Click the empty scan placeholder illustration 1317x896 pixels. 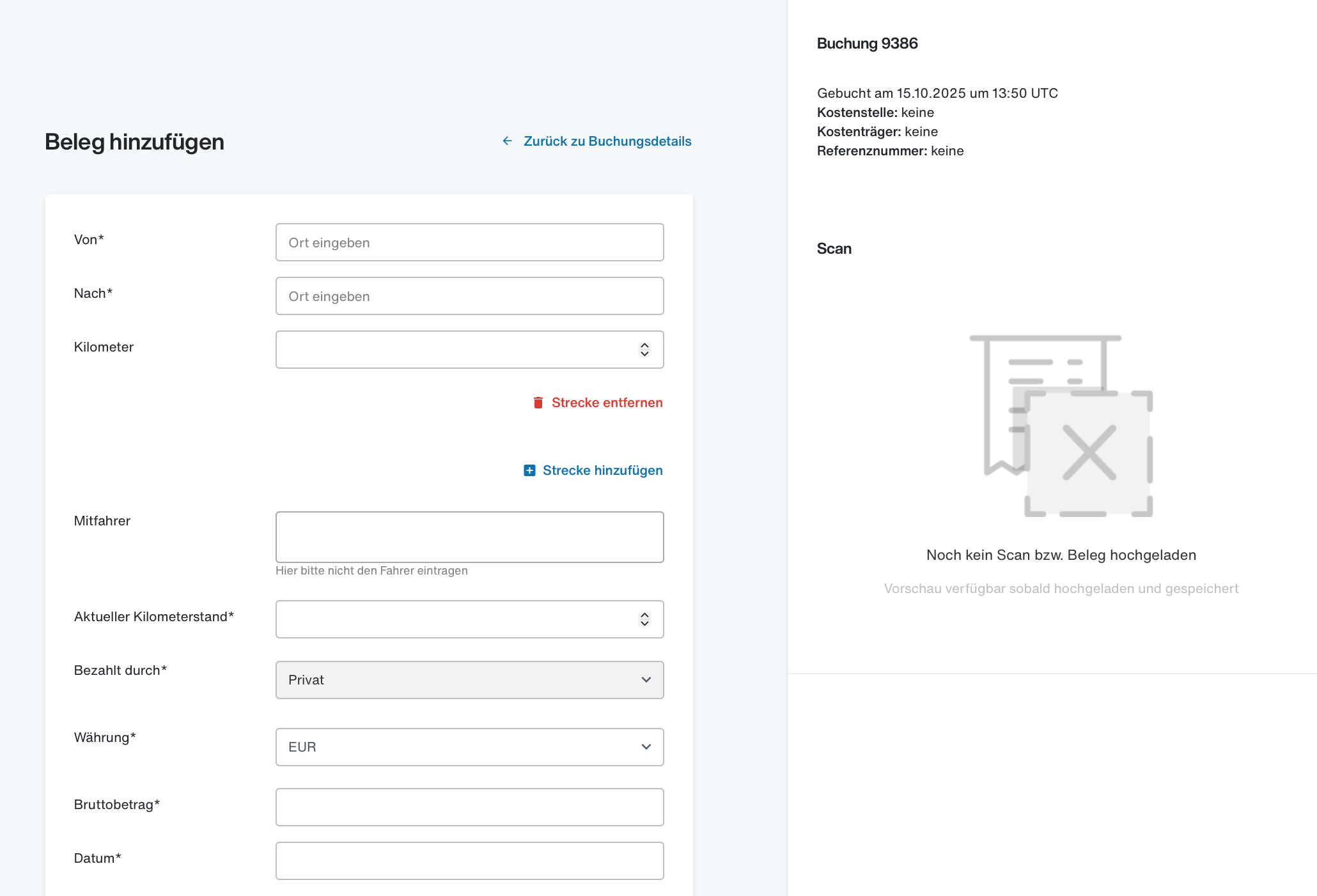[1061, 426]
